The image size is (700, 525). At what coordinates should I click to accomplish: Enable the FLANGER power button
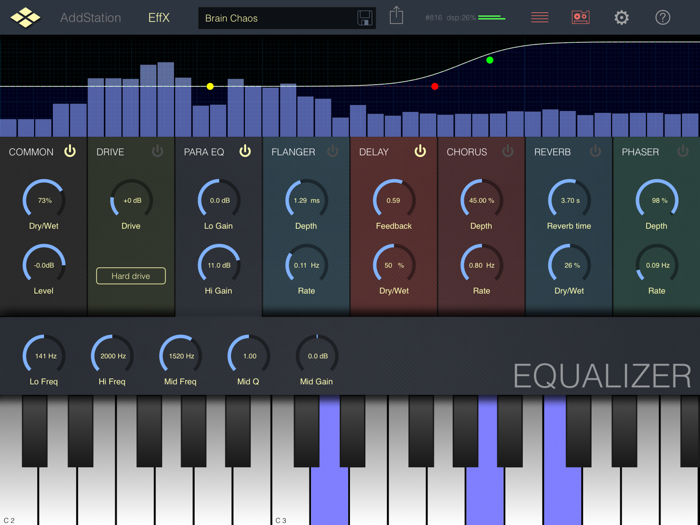point(333,151)
